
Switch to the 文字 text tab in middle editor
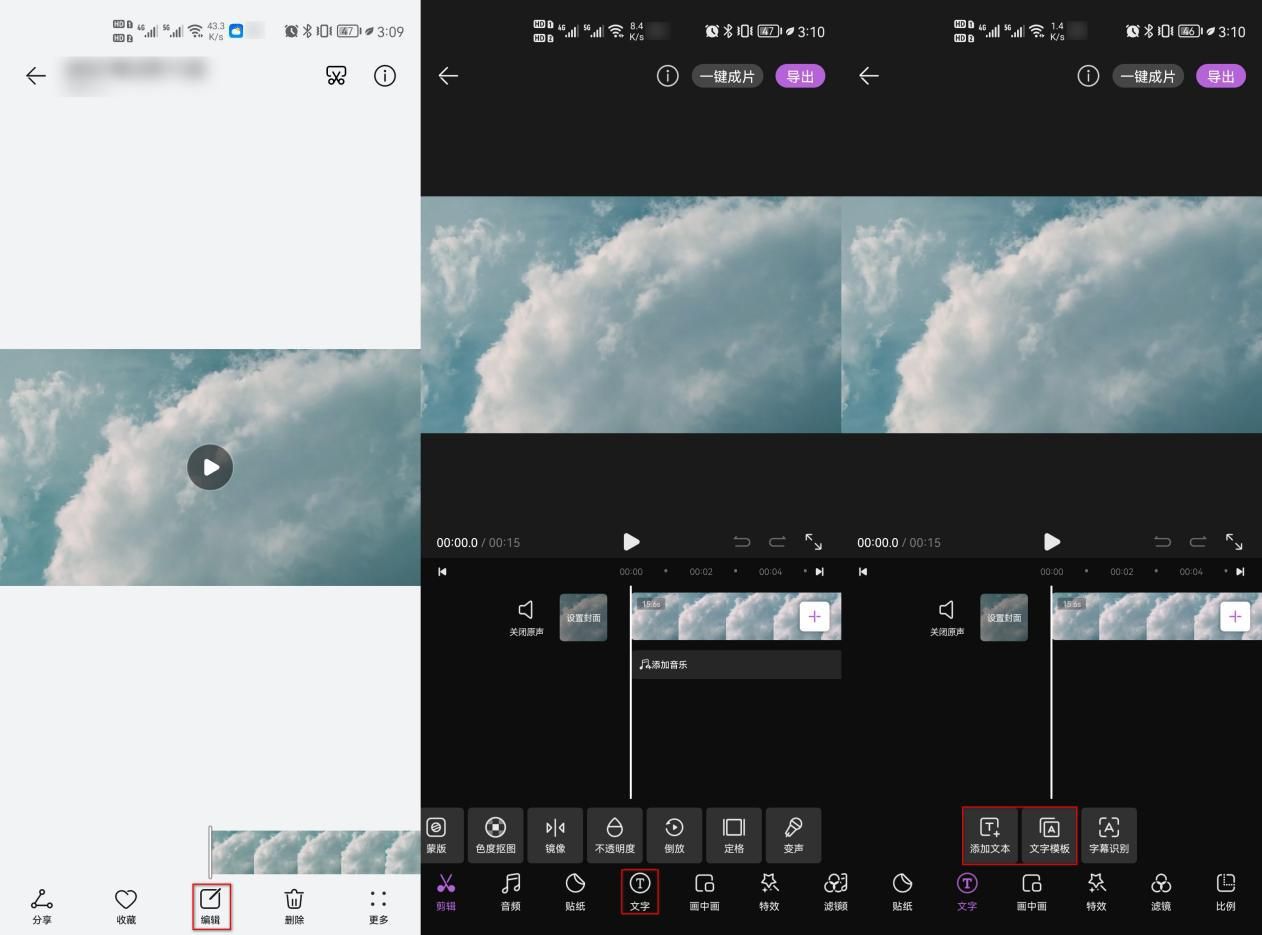click(x=640, y=892)
